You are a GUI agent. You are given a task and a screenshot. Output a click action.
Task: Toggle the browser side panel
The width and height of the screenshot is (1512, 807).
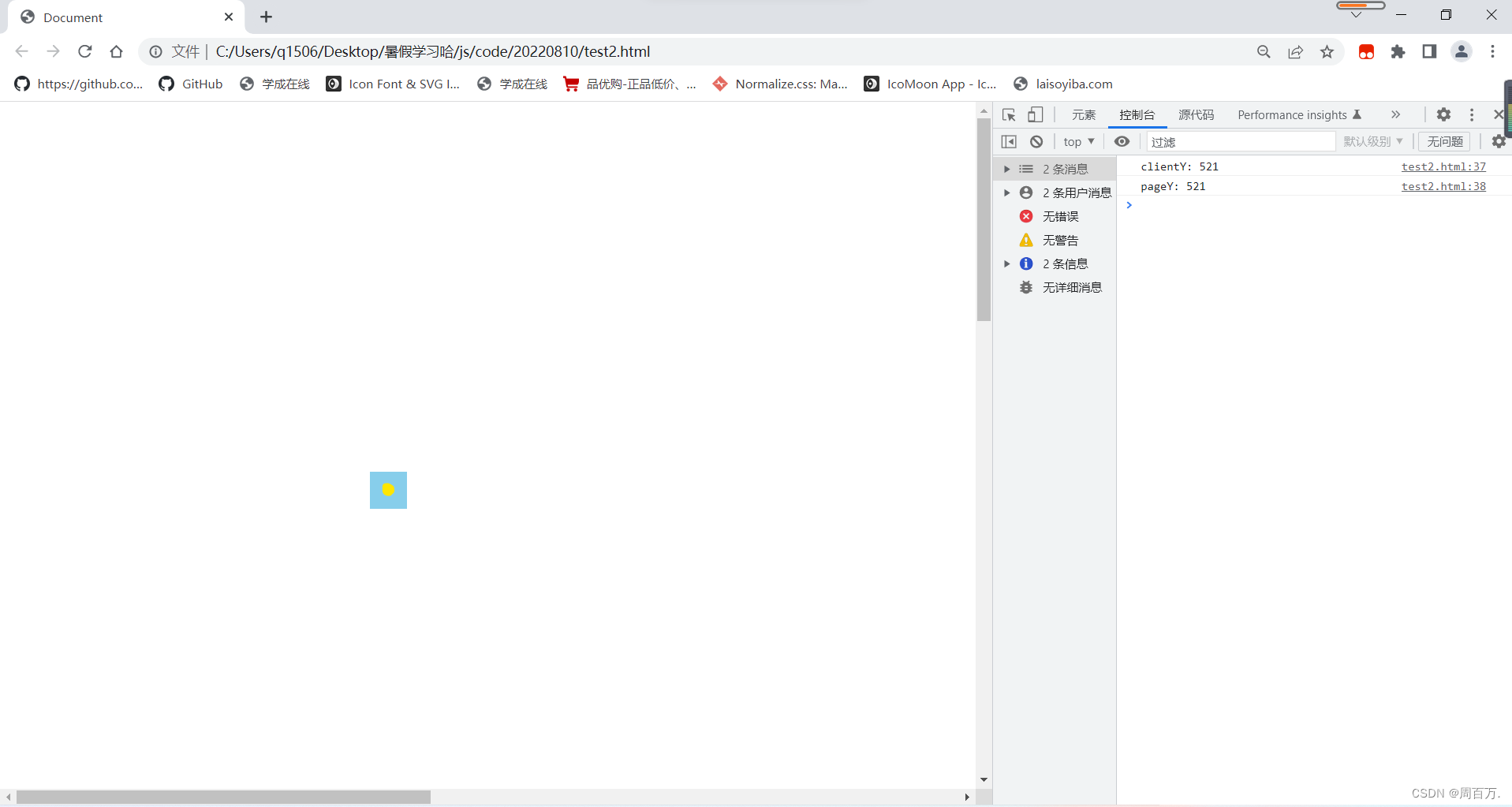1429,51
